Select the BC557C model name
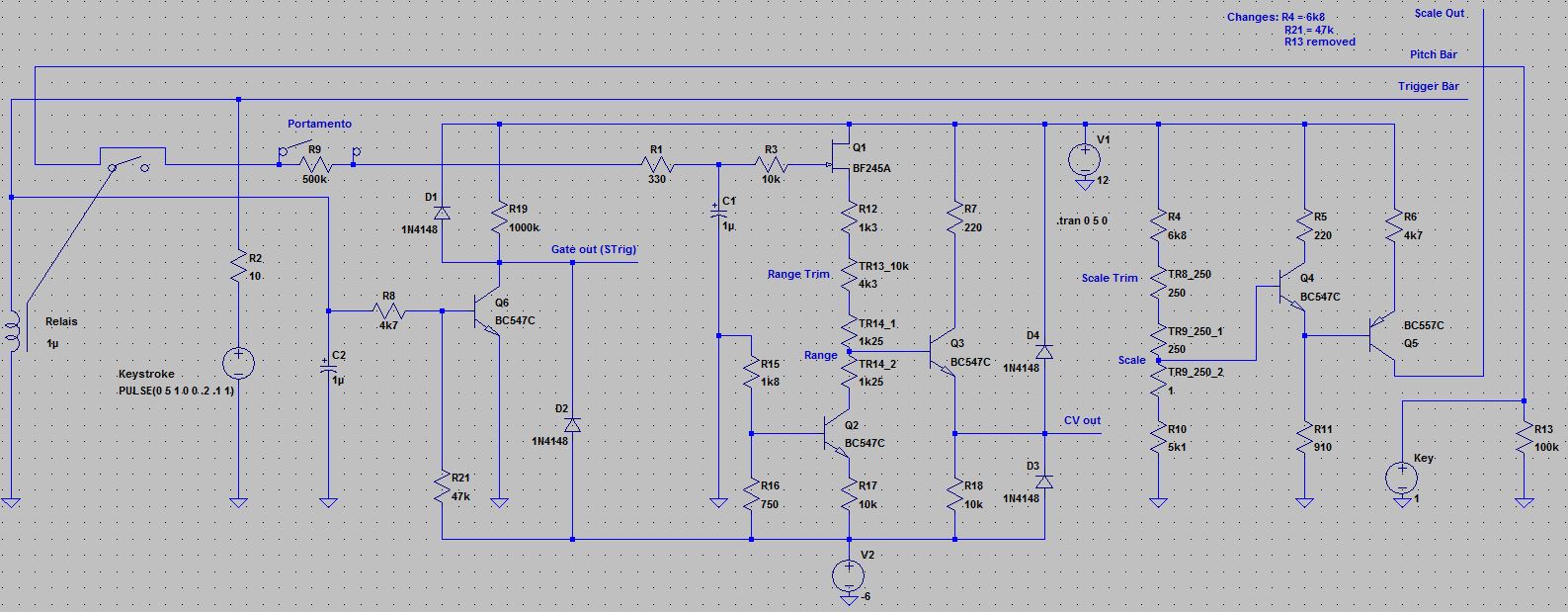Screen dimensions: 1568x612 click(1424, 325)
